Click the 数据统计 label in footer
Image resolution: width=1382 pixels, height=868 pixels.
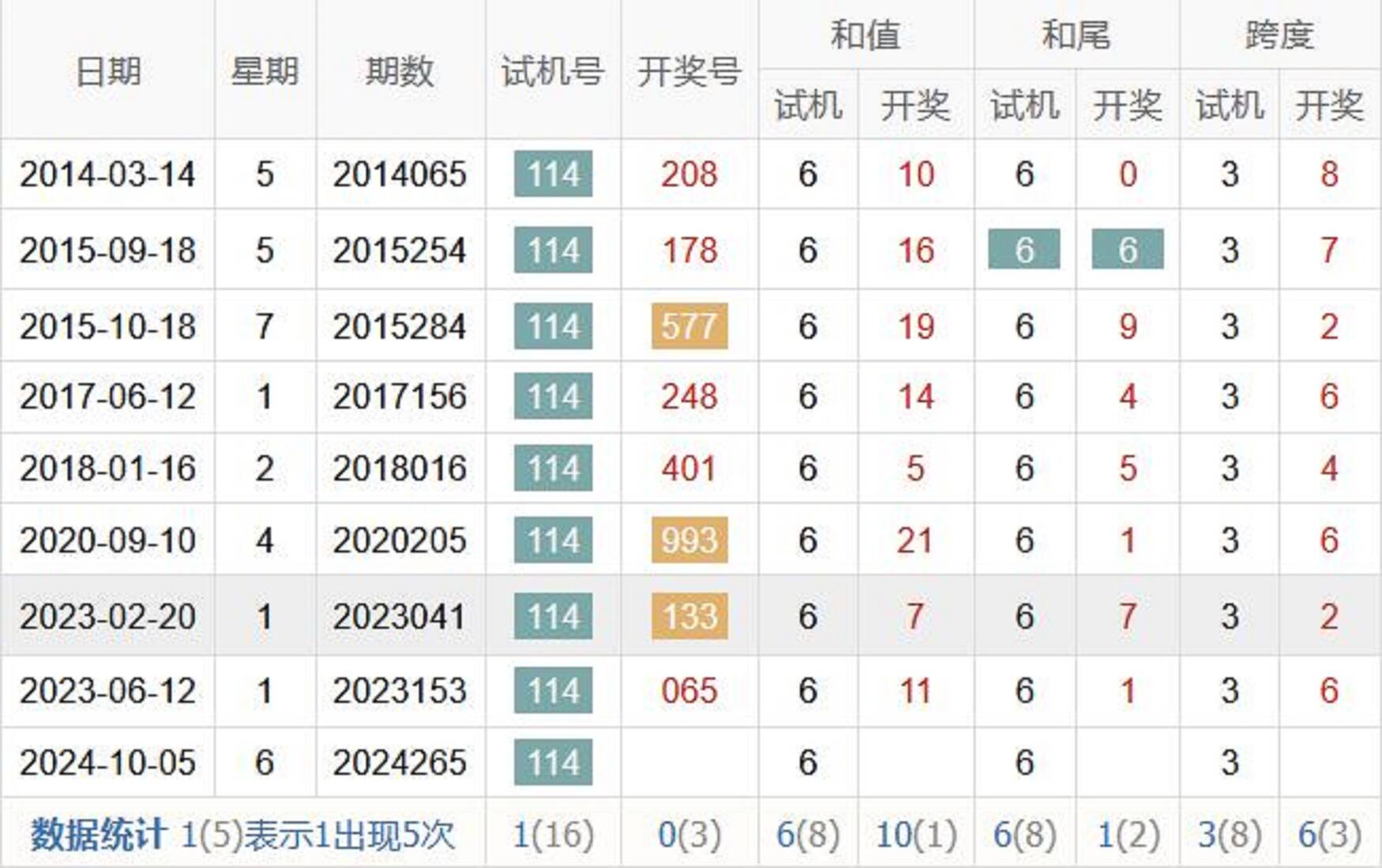coord(98,835)
